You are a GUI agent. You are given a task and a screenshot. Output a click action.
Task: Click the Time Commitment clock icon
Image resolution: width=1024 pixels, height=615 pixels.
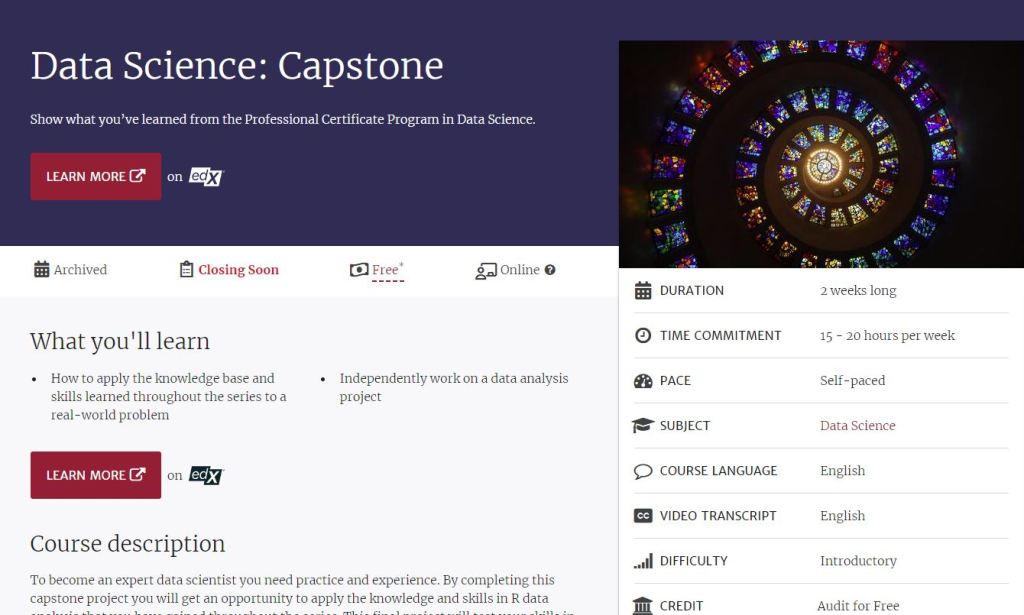click(x=643, y=335)
